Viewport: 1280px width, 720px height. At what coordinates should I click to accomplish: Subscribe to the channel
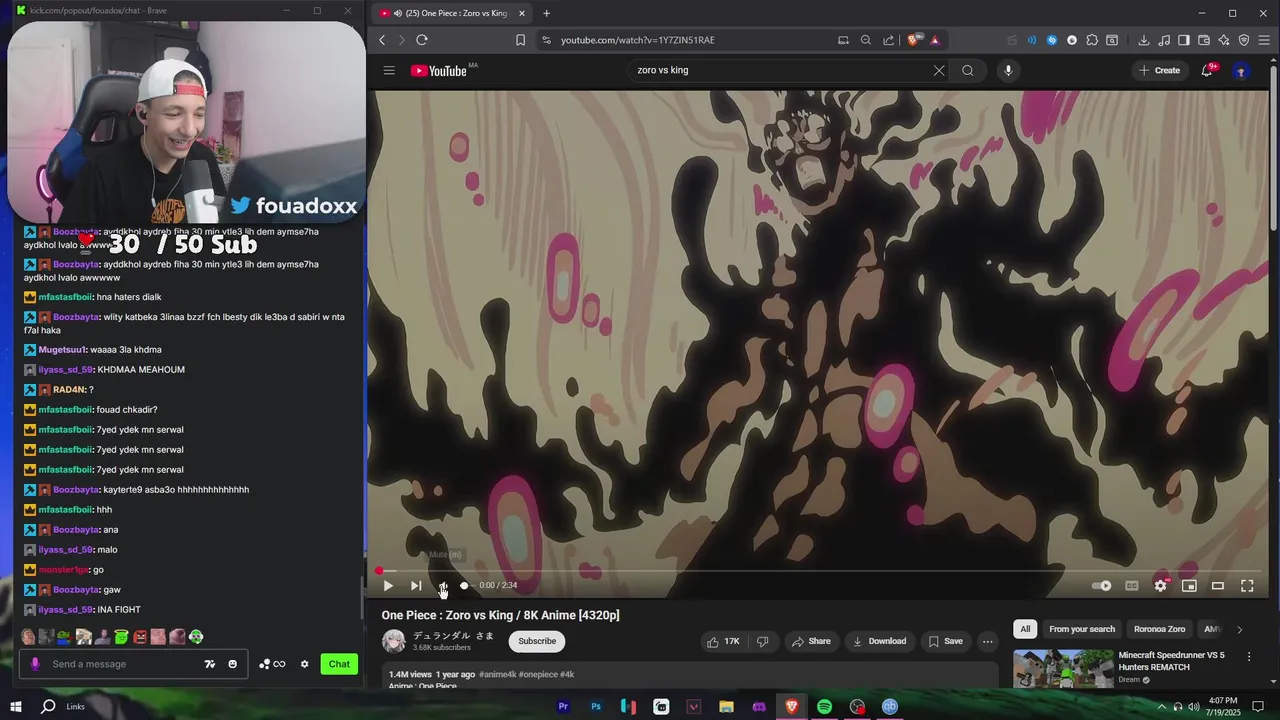(x=537, y=641)
